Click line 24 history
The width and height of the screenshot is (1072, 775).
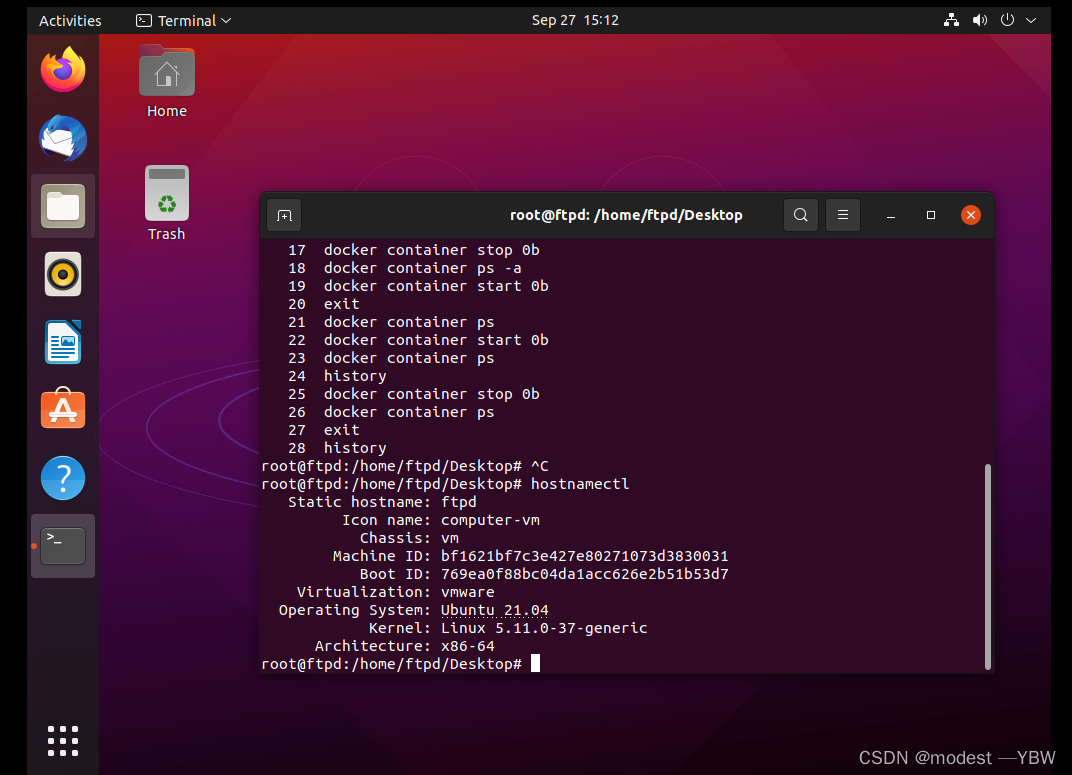point(337,376)
